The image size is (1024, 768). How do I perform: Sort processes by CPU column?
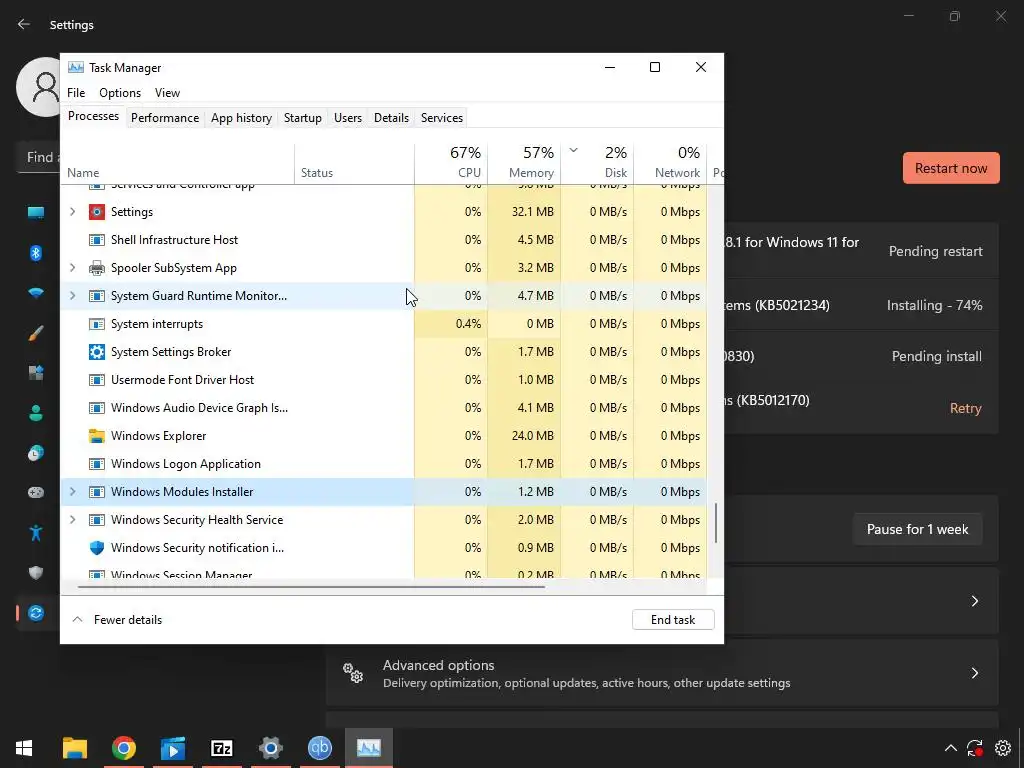click(451, 162)
